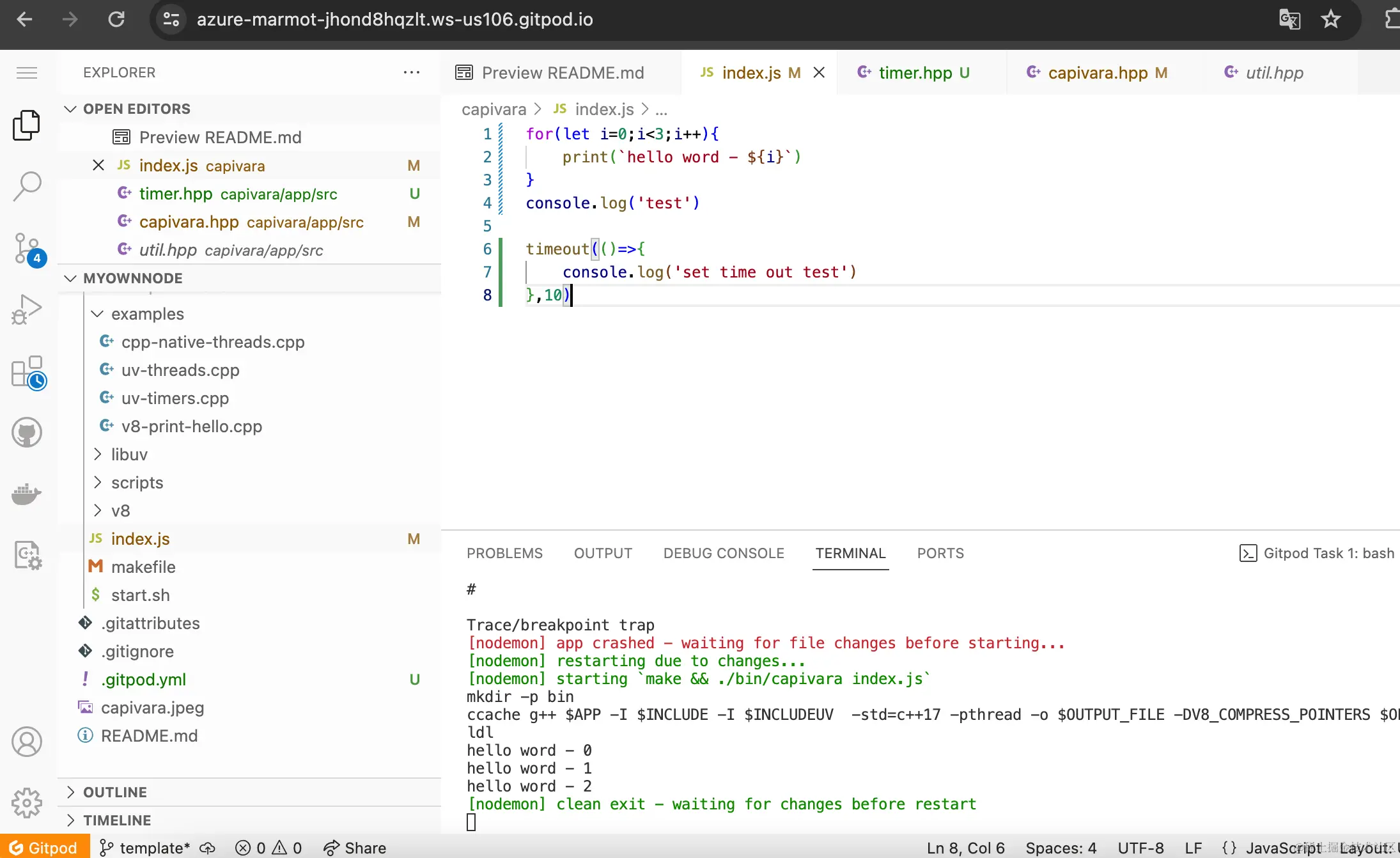Click the Gitpod status bar button
This screenshot has width=1400, height=858.
pos(43,848)
